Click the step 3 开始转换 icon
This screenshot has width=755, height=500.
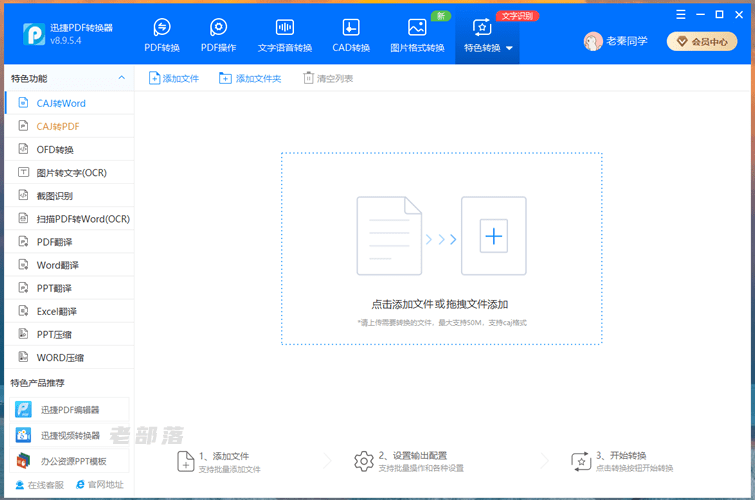581,461
